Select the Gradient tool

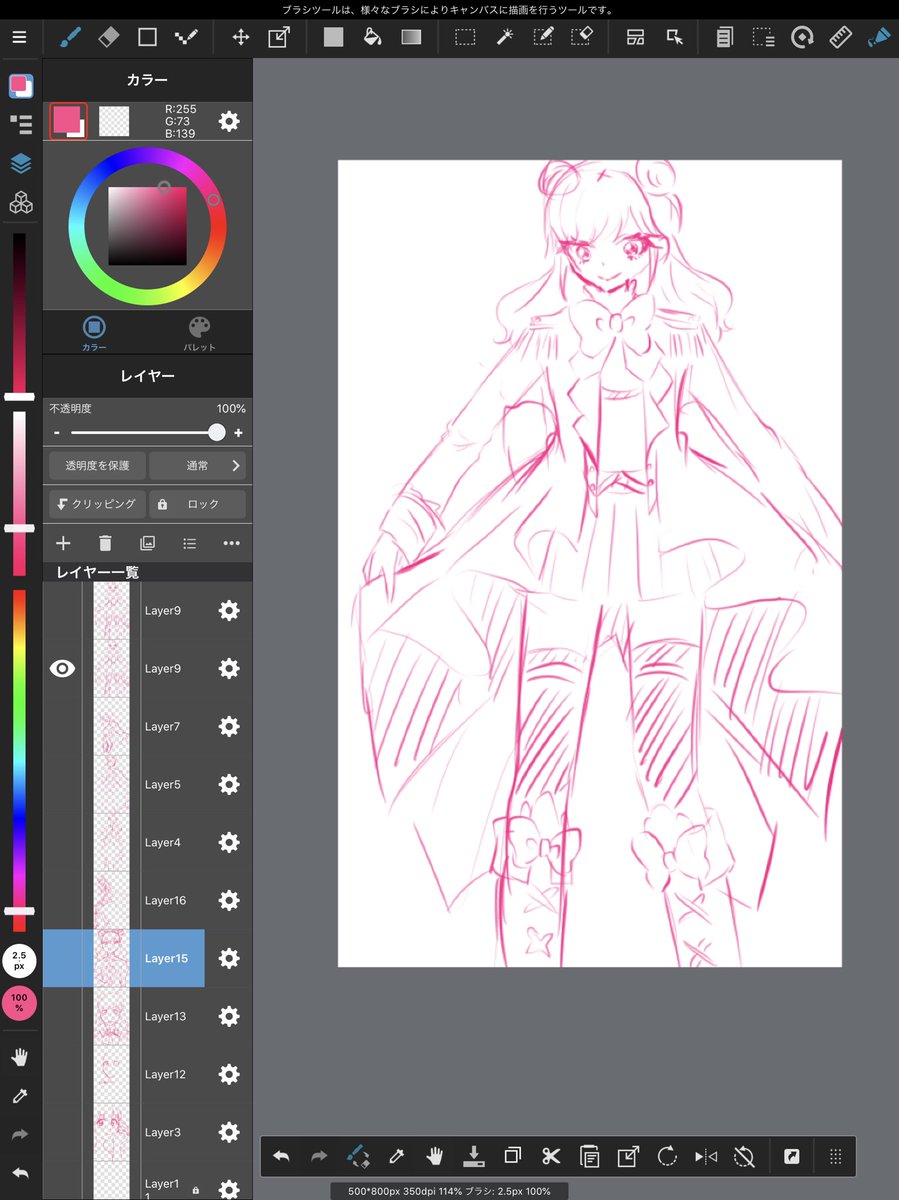point(411,37)
